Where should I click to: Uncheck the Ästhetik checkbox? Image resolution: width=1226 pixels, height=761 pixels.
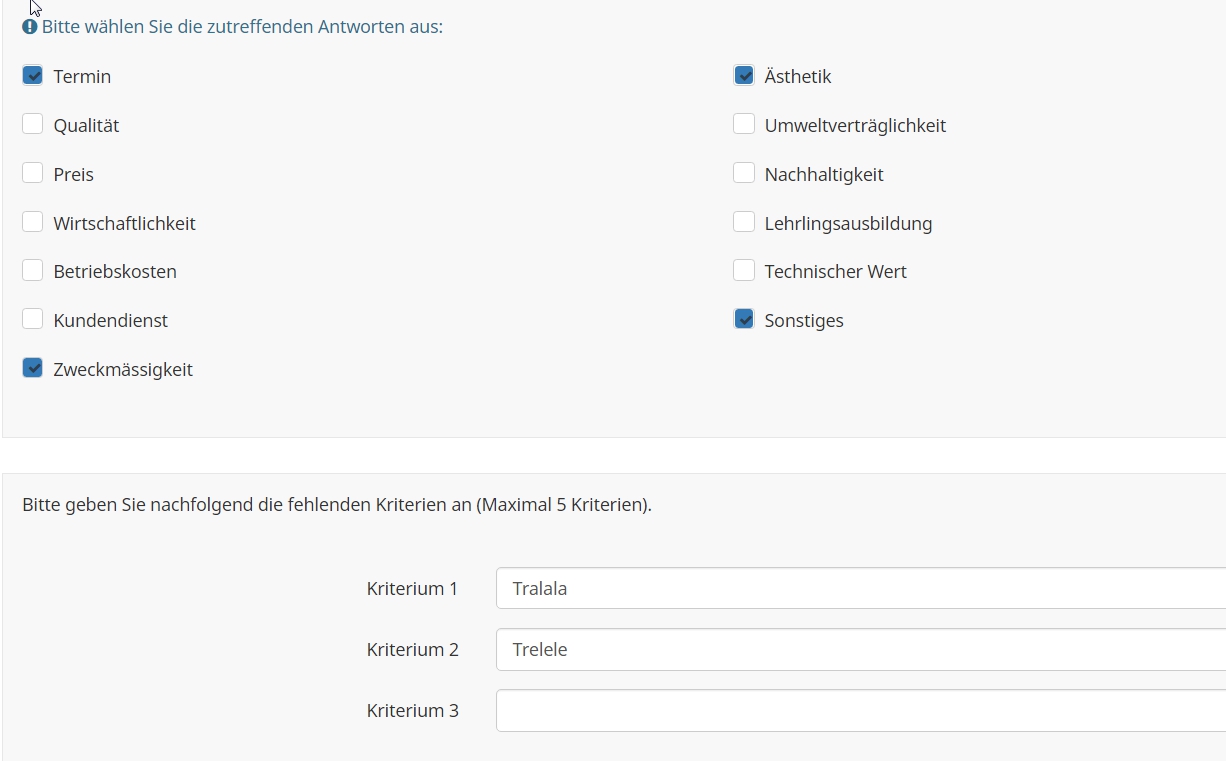pyautogui.click(x=744, y=76)
